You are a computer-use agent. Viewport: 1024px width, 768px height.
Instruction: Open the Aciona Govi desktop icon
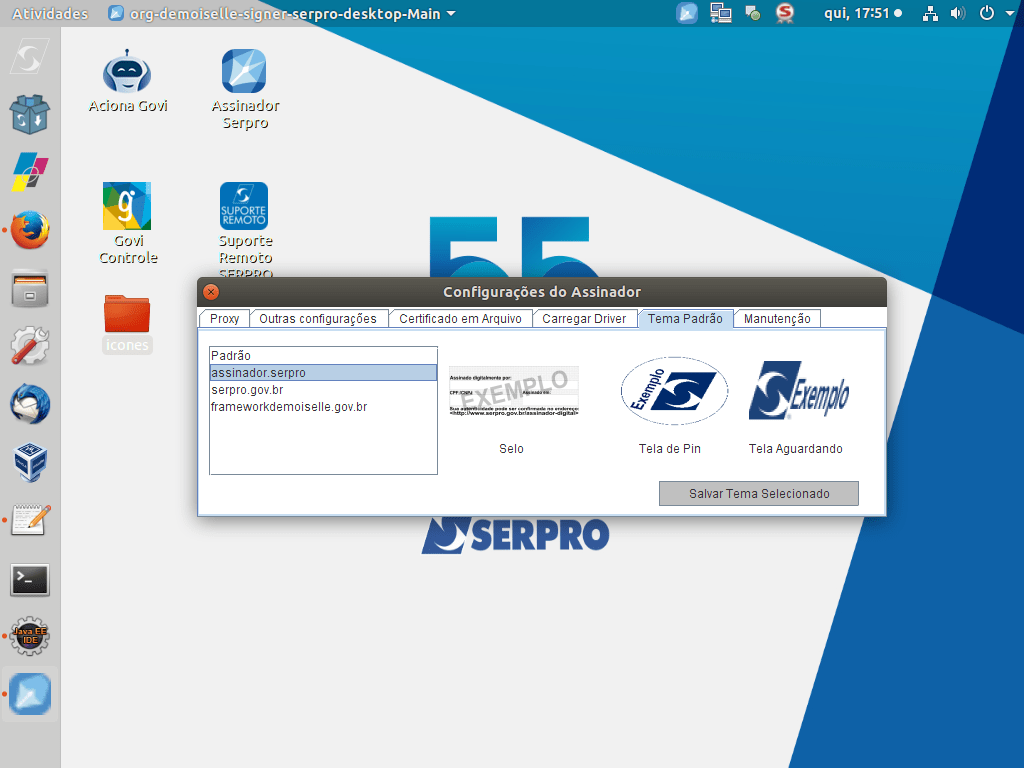tap(127, 73)
